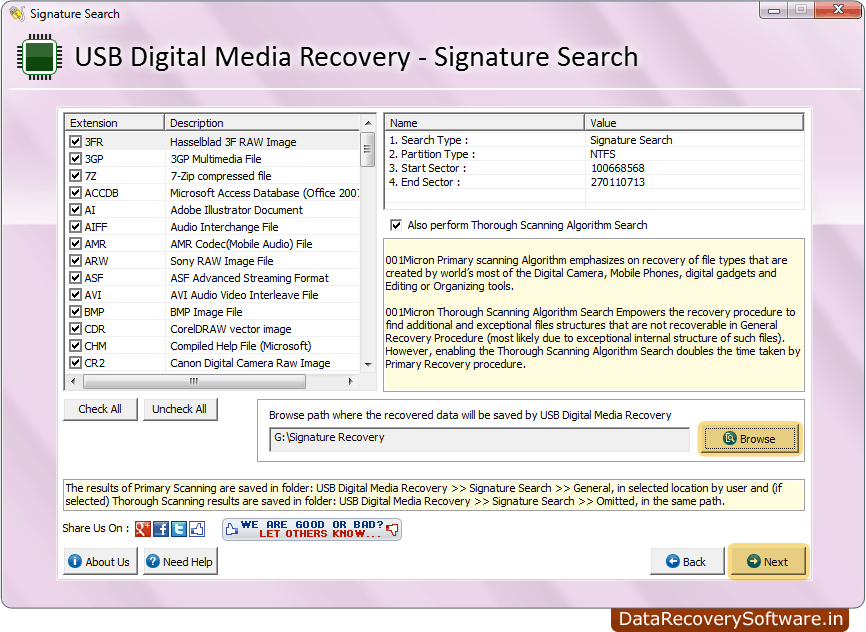Toggle the CR2 extension checkbox
Viewport: 866px width, 632px height.
[76, 362]
